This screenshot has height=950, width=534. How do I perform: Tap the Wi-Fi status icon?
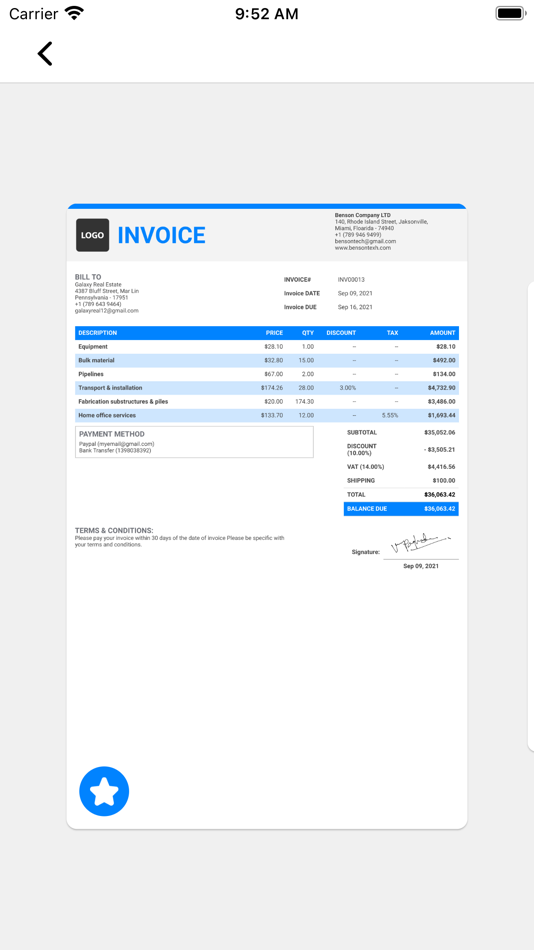coord(75,13)
